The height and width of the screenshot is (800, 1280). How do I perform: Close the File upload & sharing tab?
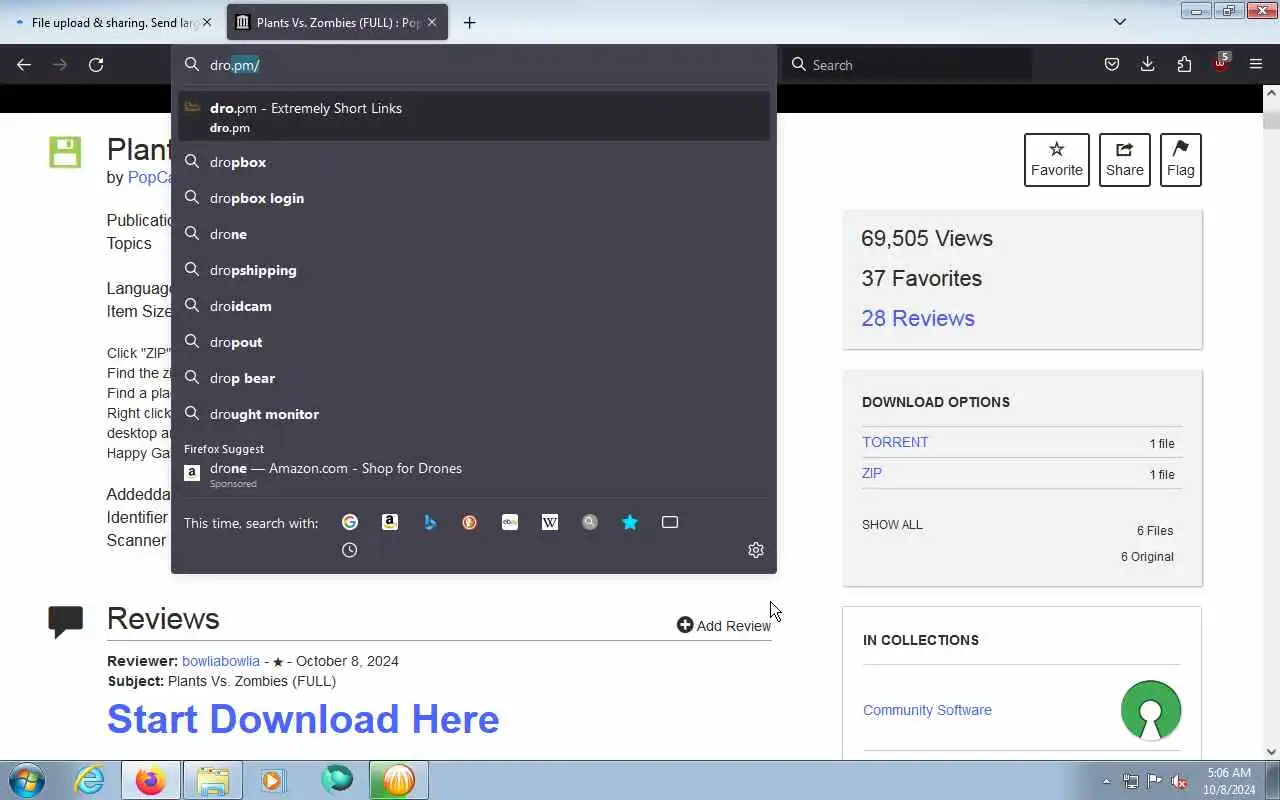207,22
